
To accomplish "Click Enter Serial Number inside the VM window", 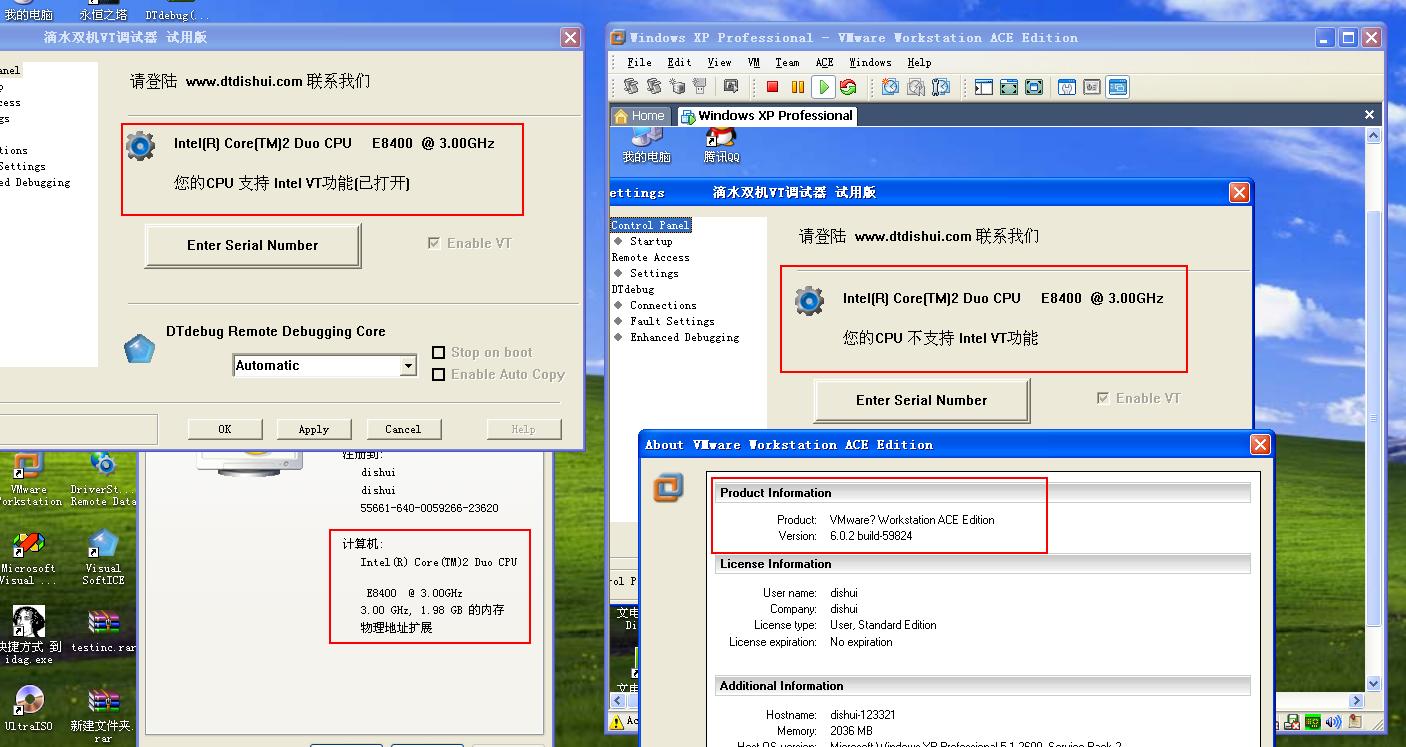I will (921, 400).
